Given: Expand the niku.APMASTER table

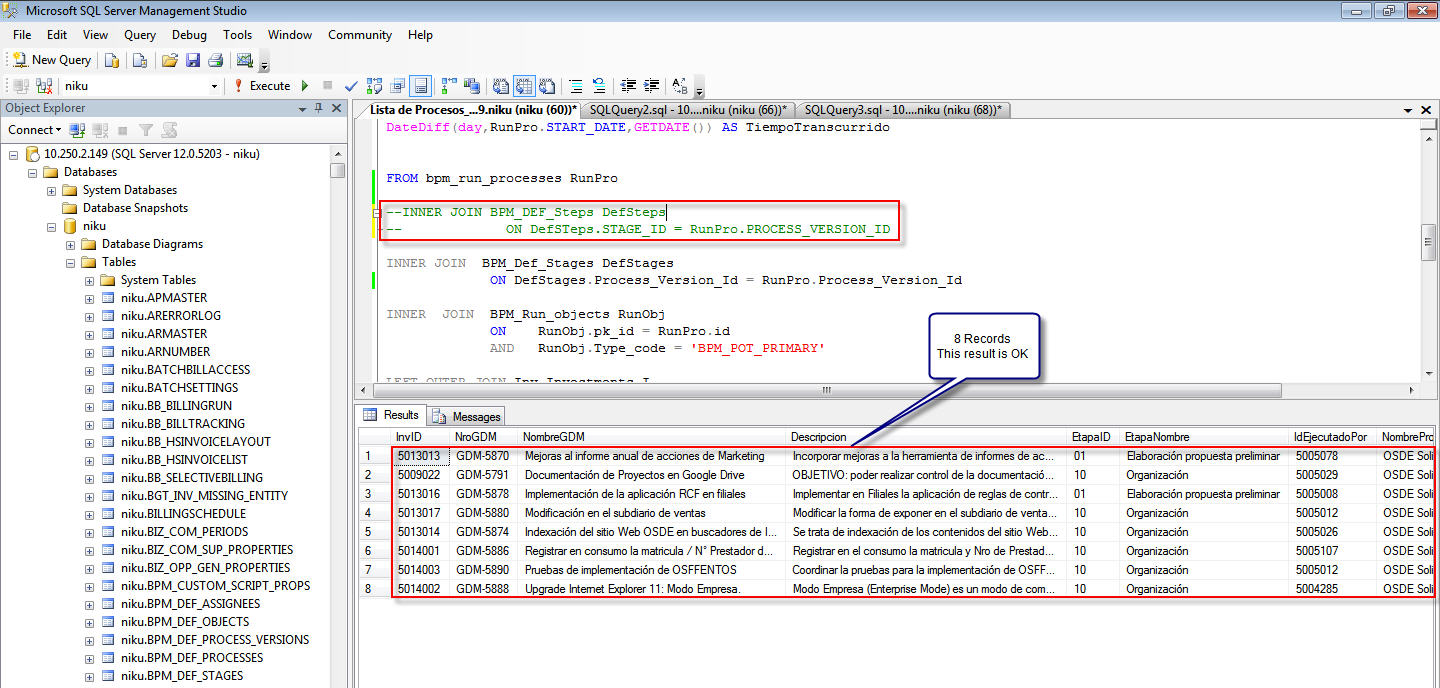Looking at the screenshot, I should (90, 298).
